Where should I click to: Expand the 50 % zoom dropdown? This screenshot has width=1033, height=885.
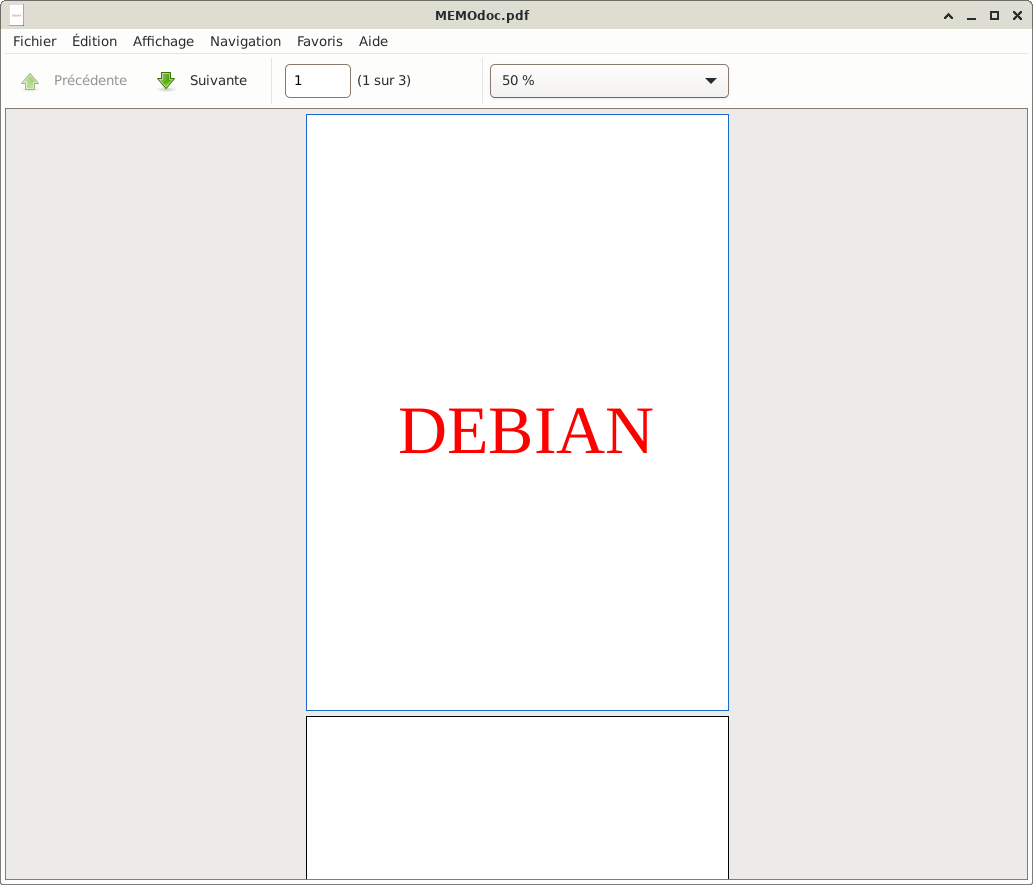pyautogui.click(x=609, y=81)
